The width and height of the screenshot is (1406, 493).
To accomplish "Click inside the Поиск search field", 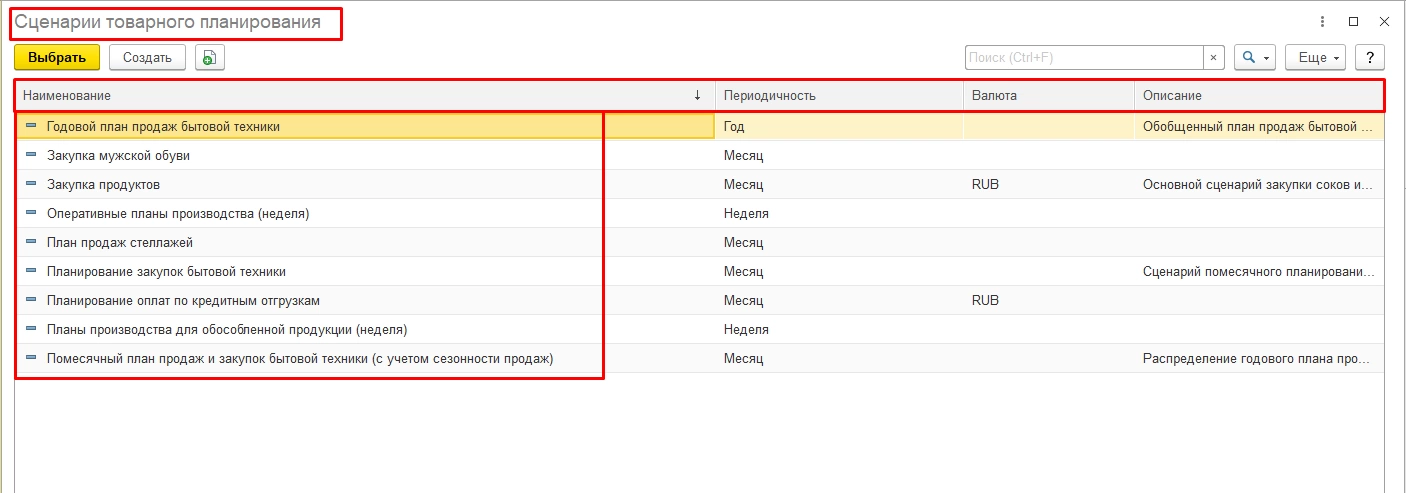I will 1083,58.
